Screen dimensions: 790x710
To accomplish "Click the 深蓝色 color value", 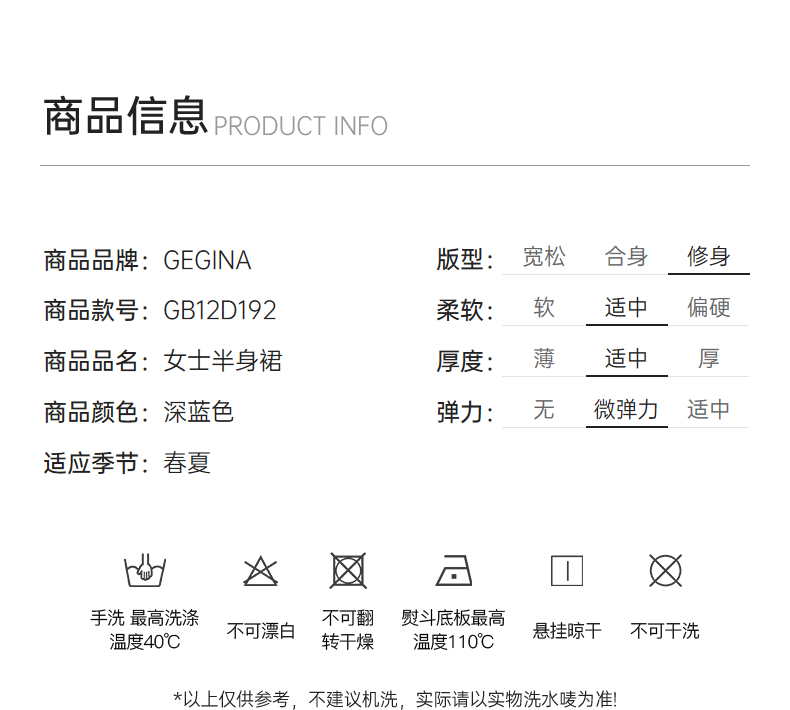I will 198,412.
